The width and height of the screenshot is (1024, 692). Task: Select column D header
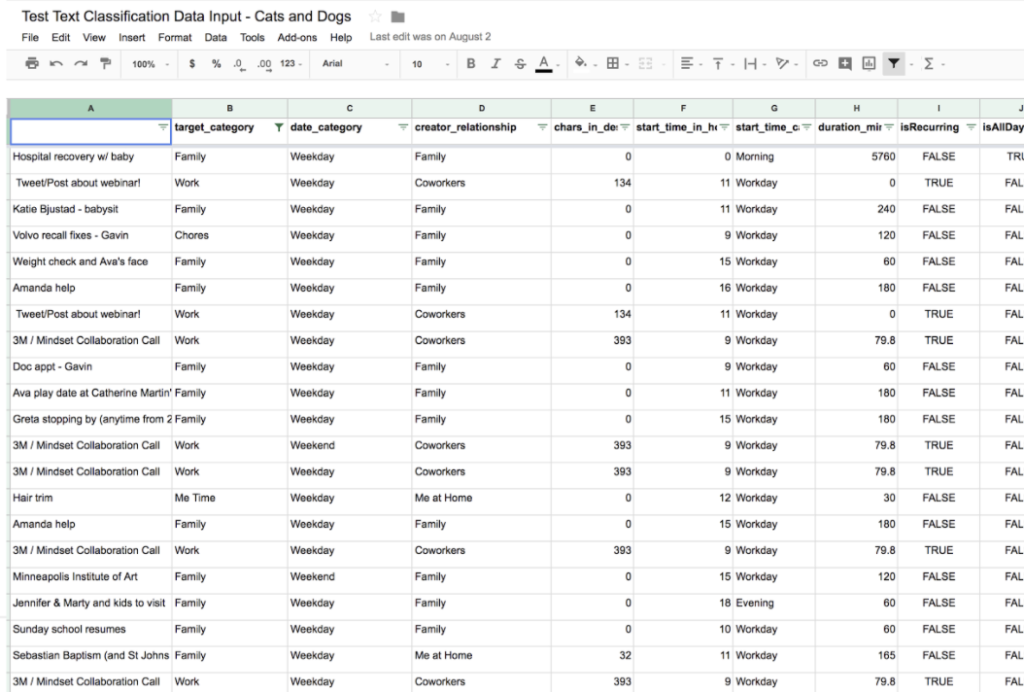click(x=481, y=108)
